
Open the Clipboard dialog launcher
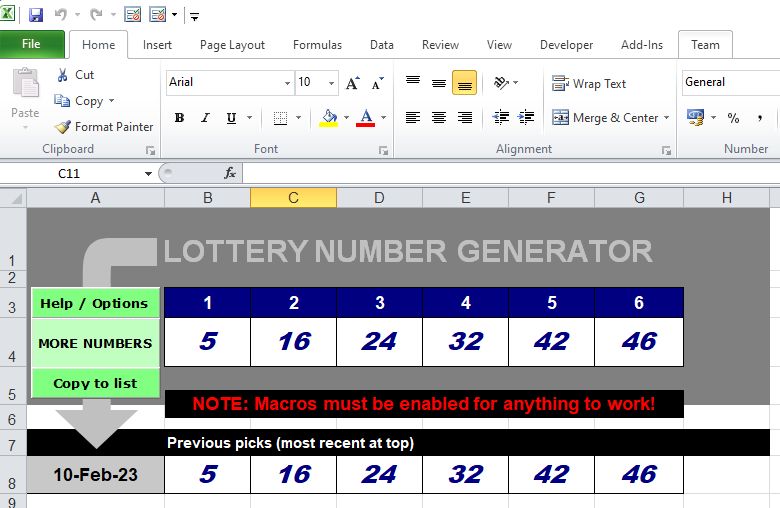150,150
